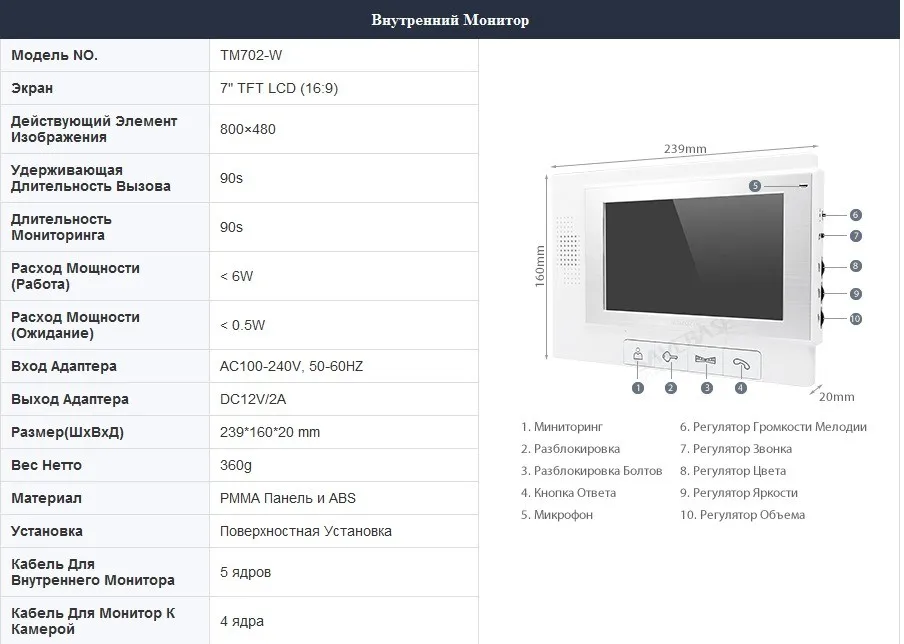Click the 'Материал' label
The height and width of the screenshot is (644, 904).
46,498
